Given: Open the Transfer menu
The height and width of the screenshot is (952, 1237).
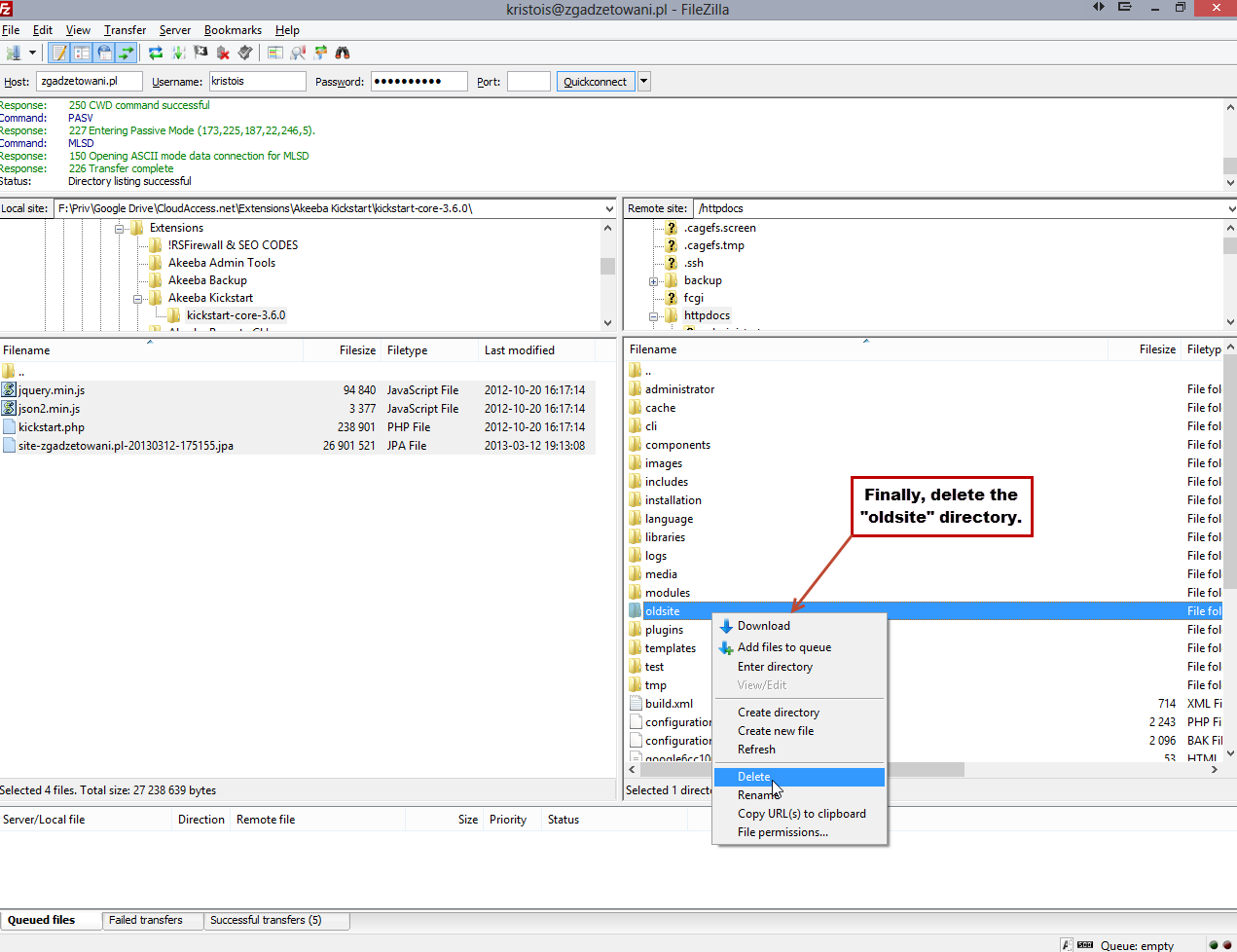Looking at the screenshot, I should coord(125,30).
